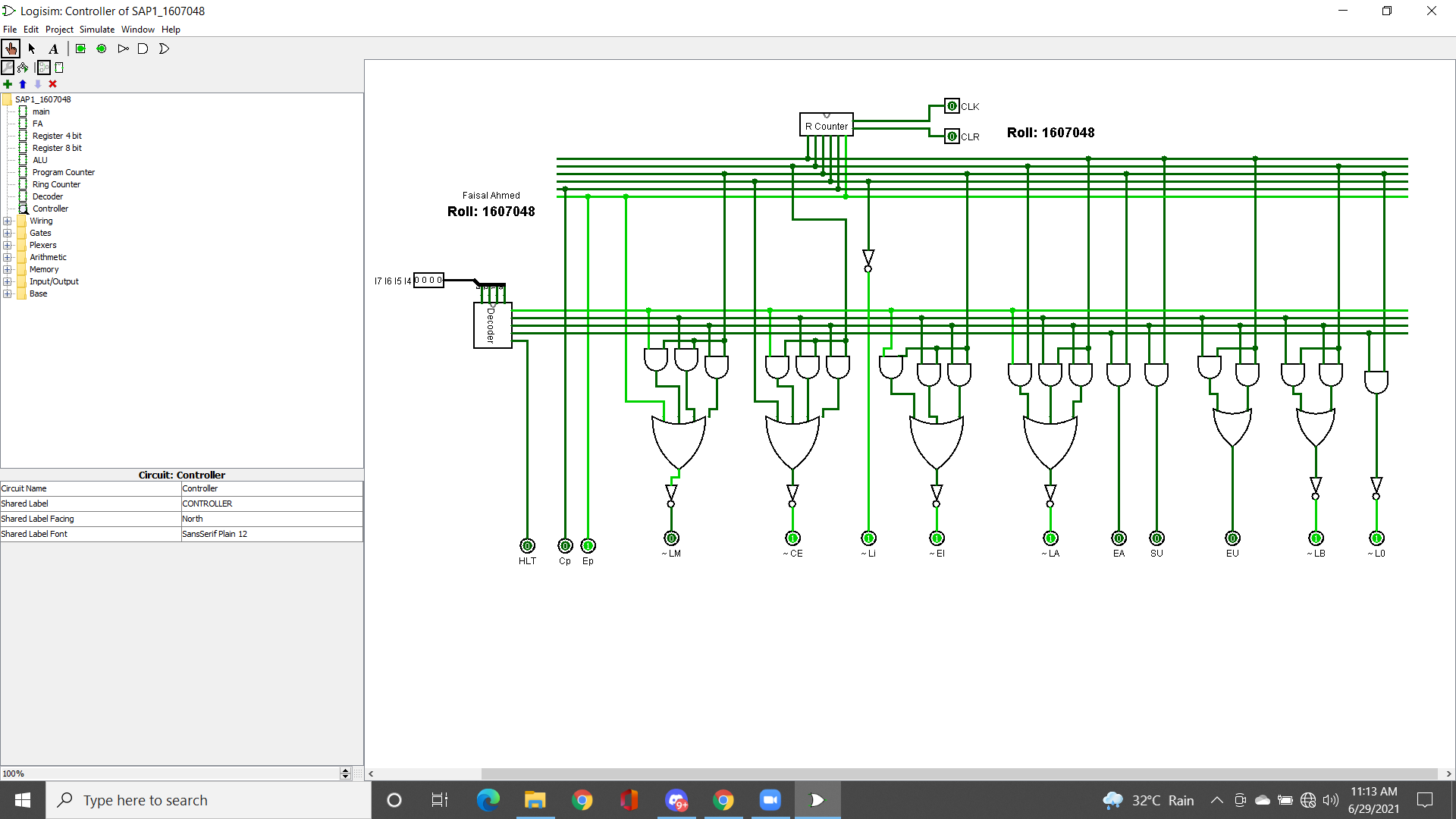Viewport: 1456px width, 819px height.
Task: Click the Ep output pin
Action: tap(588, 545)
